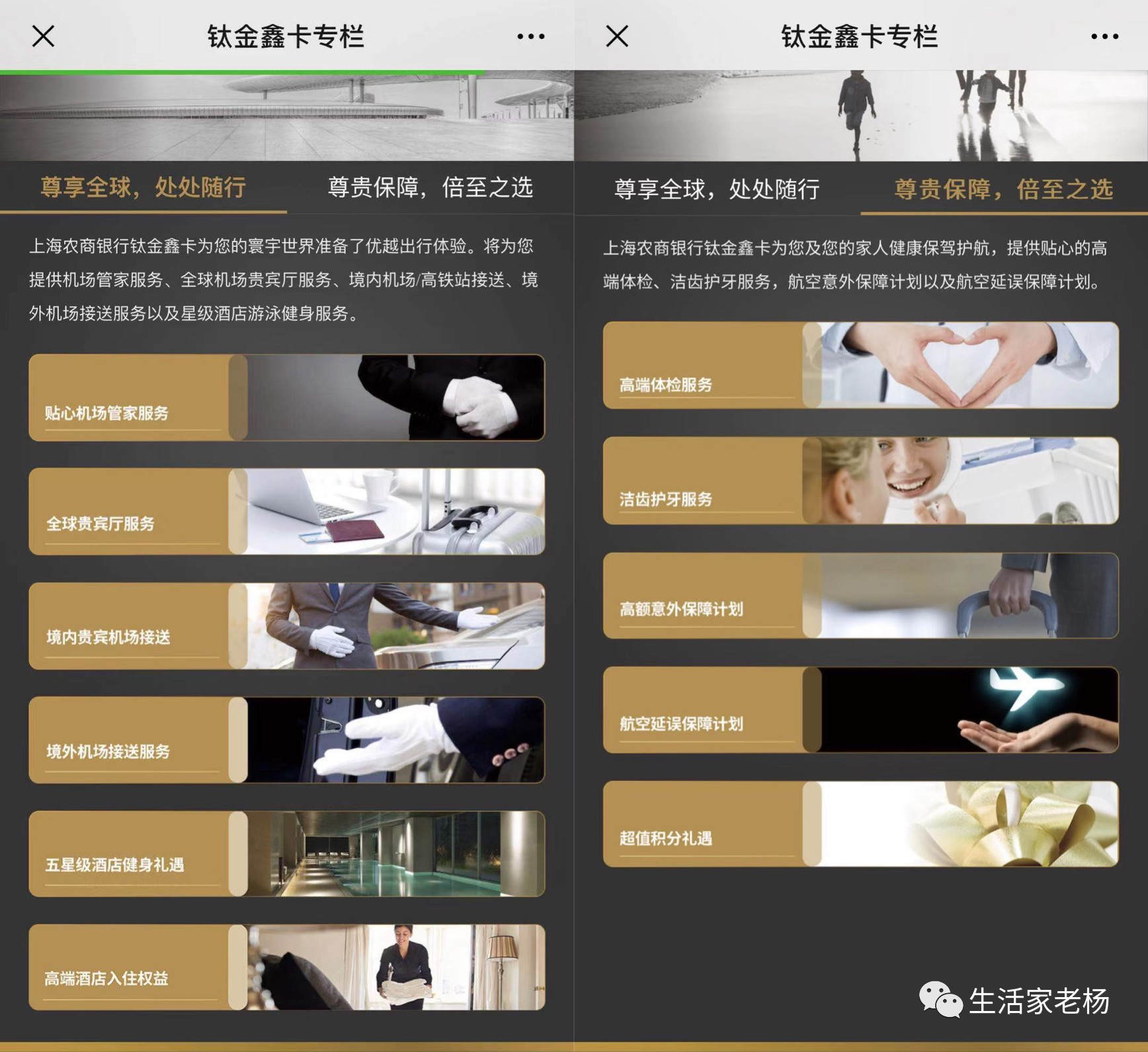Viewport: 1148px width, 1052px height.
Task: Tap the heart-shaped hands image
Action: (969, 365)
